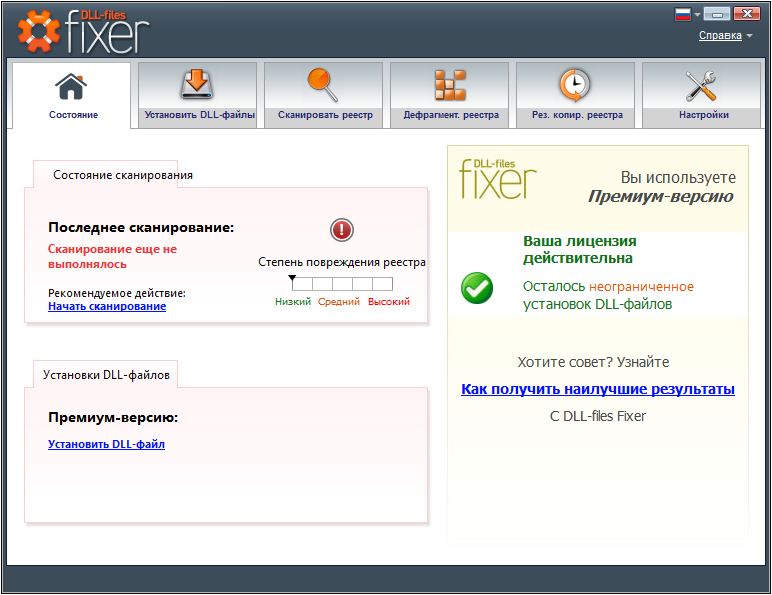The image size is (772, 595).
Task: Open the Рез. копир. реестра tab
Action: 576,96
